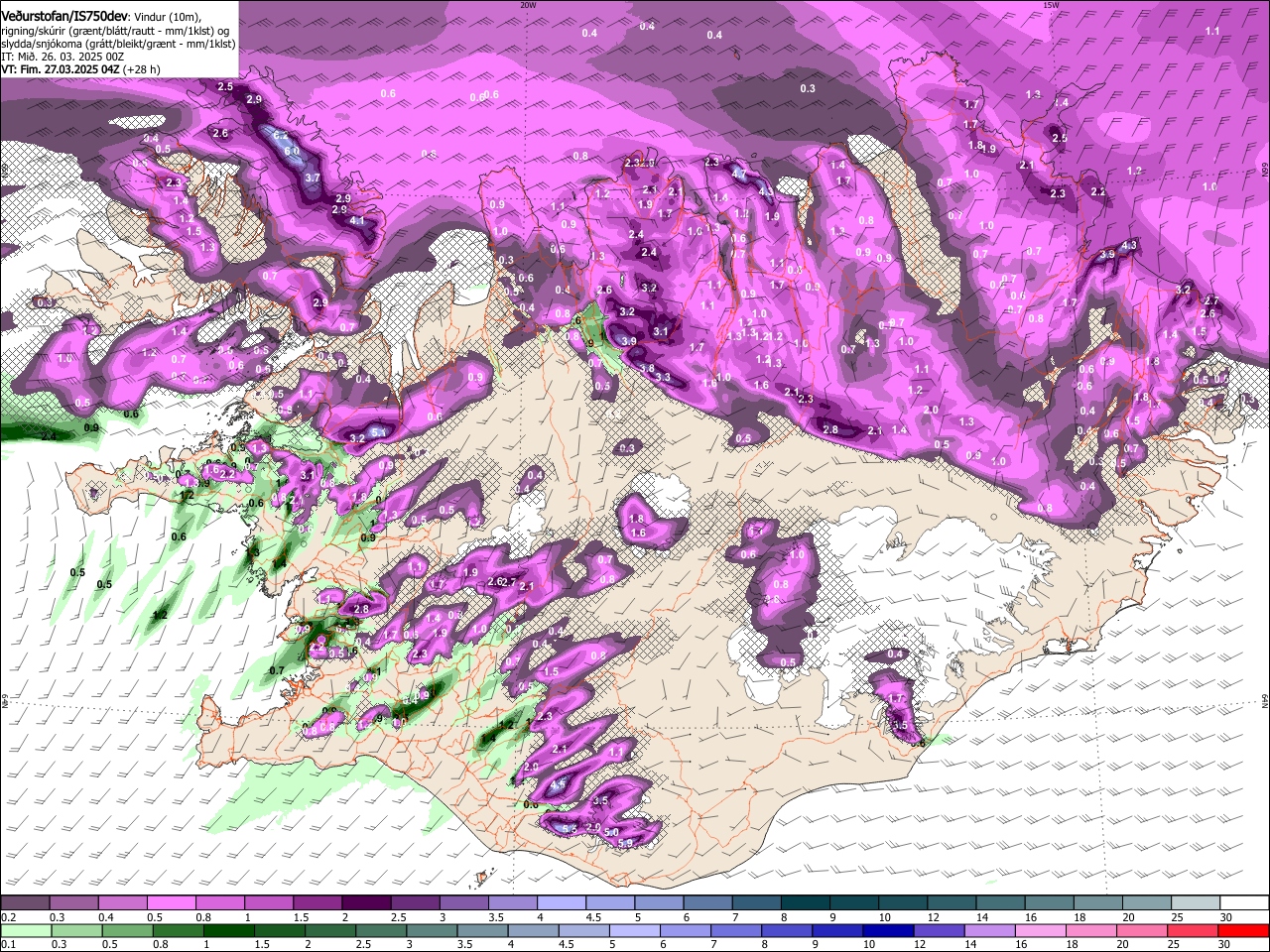Click the 'VT: Fim. 27.03.2025 04Z' valid time

[x=62, y=69]
